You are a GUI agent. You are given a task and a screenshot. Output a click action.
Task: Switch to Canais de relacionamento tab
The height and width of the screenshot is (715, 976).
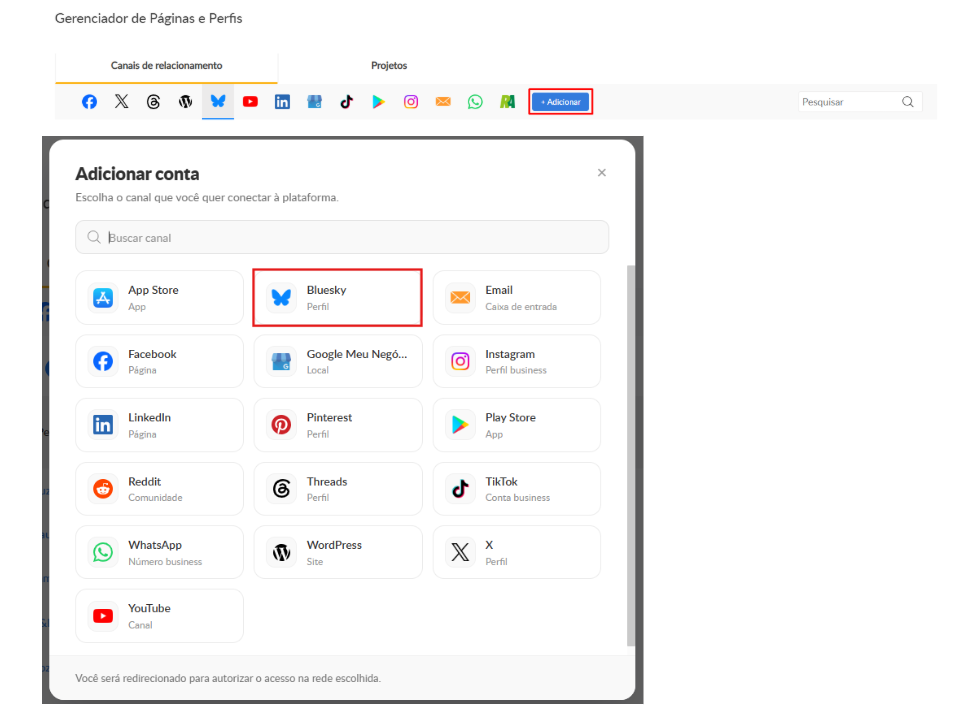pyautogui.click(x=166, y=66)
